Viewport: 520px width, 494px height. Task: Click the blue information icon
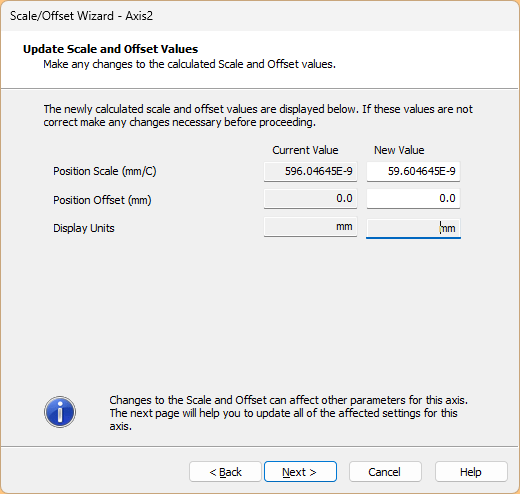pos(60,412)
